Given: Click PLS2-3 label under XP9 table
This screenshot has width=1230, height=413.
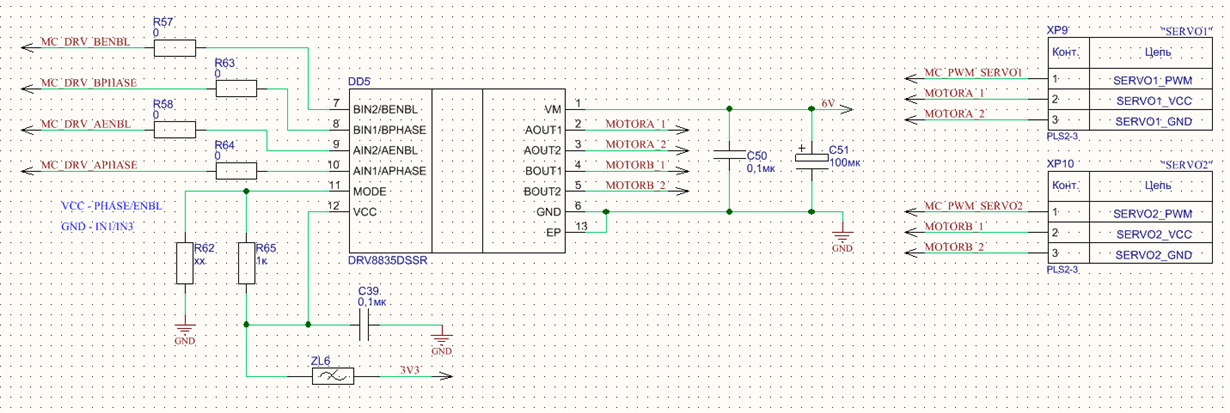Looking at the screenshot, I should (x=1062, y=136).
